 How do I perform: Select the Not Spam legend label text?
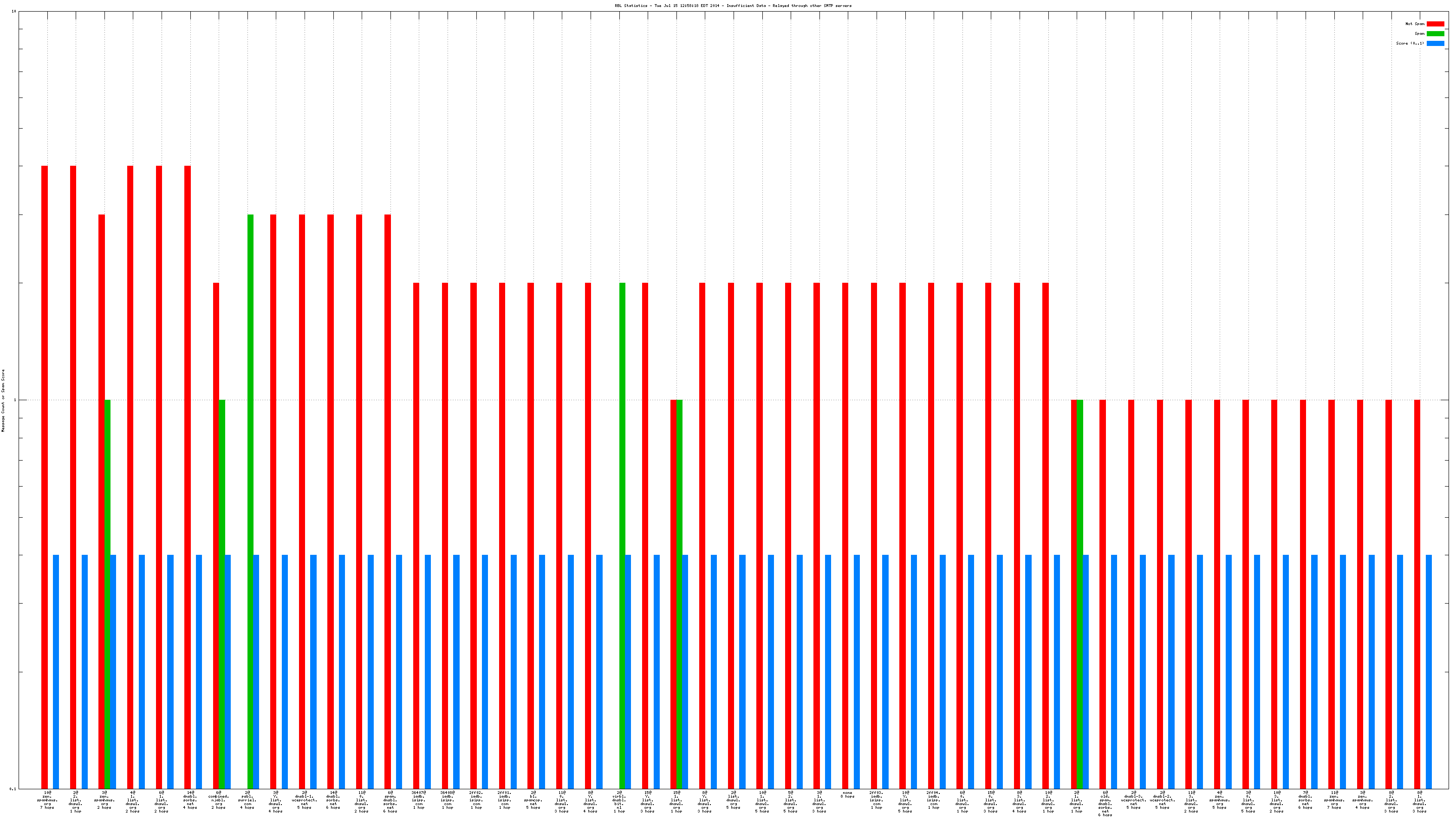1415,24
